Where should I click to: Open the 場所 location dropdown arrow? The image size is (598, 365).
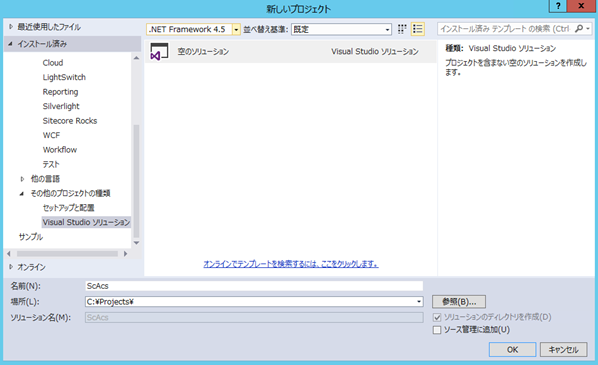[419, 302]
